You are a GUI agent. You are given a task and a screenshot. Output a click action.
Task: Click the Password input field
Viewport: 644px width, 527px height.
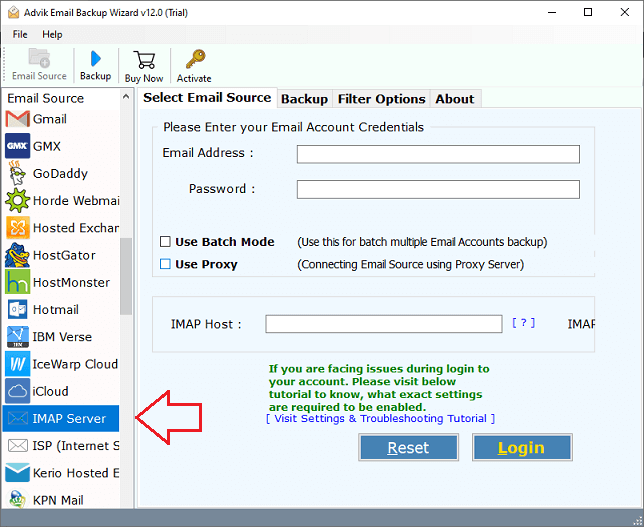(x=438, y=189)
